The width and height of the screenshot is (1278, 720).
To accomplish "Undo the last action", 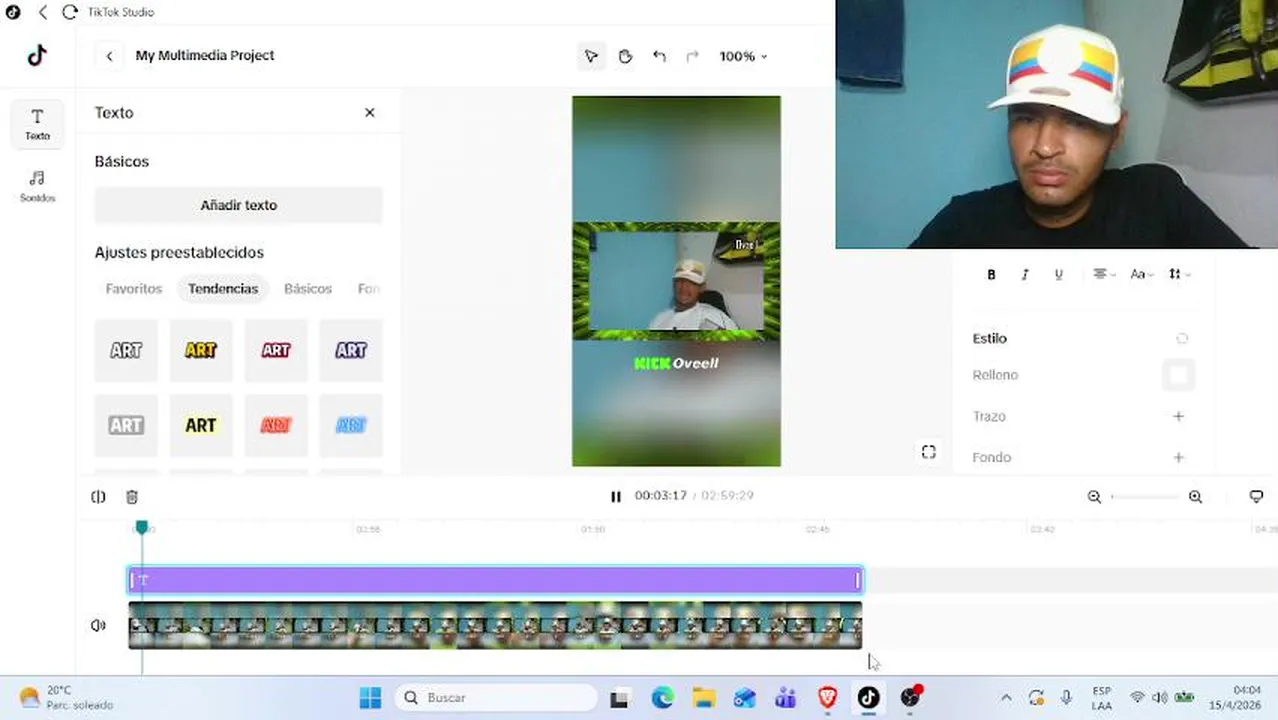I will [659, 56].
